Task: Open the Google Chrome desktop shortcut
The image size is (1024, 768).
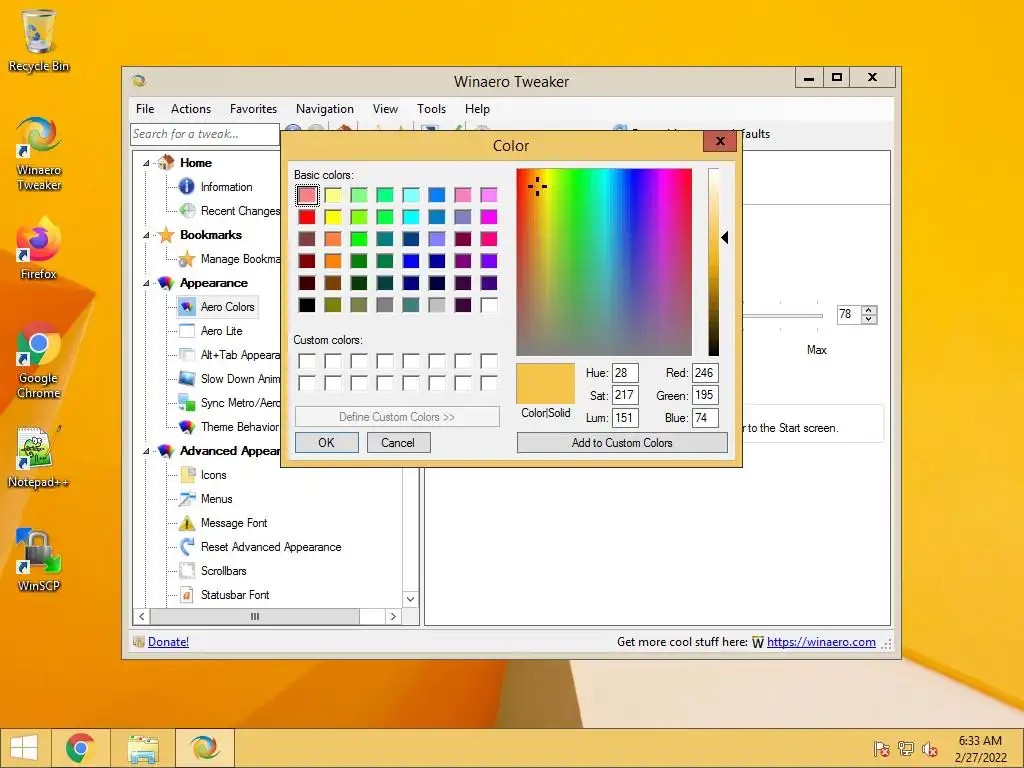Action: (39, 360)
